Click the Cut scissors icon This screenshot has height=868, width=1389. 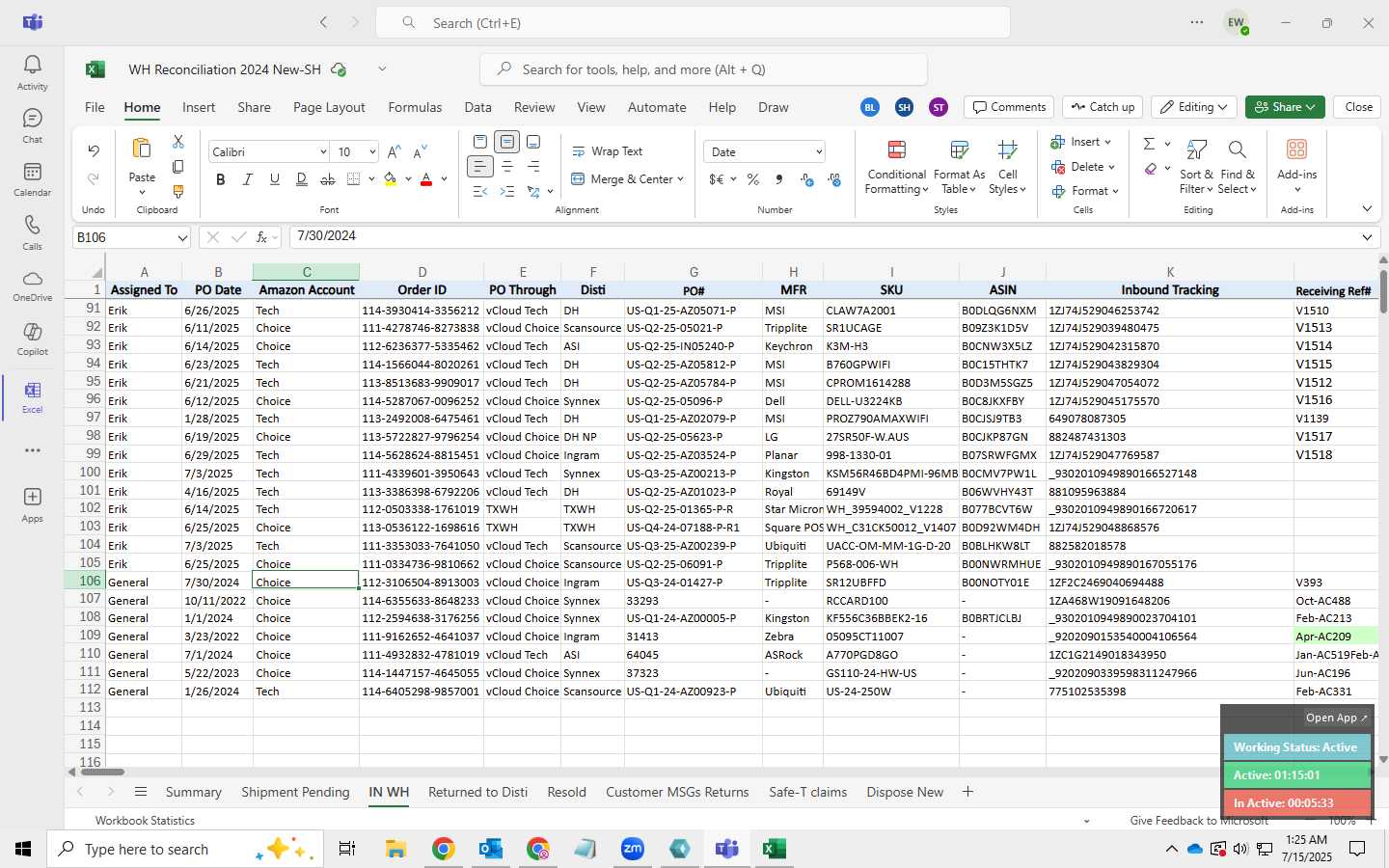[178, 142]
